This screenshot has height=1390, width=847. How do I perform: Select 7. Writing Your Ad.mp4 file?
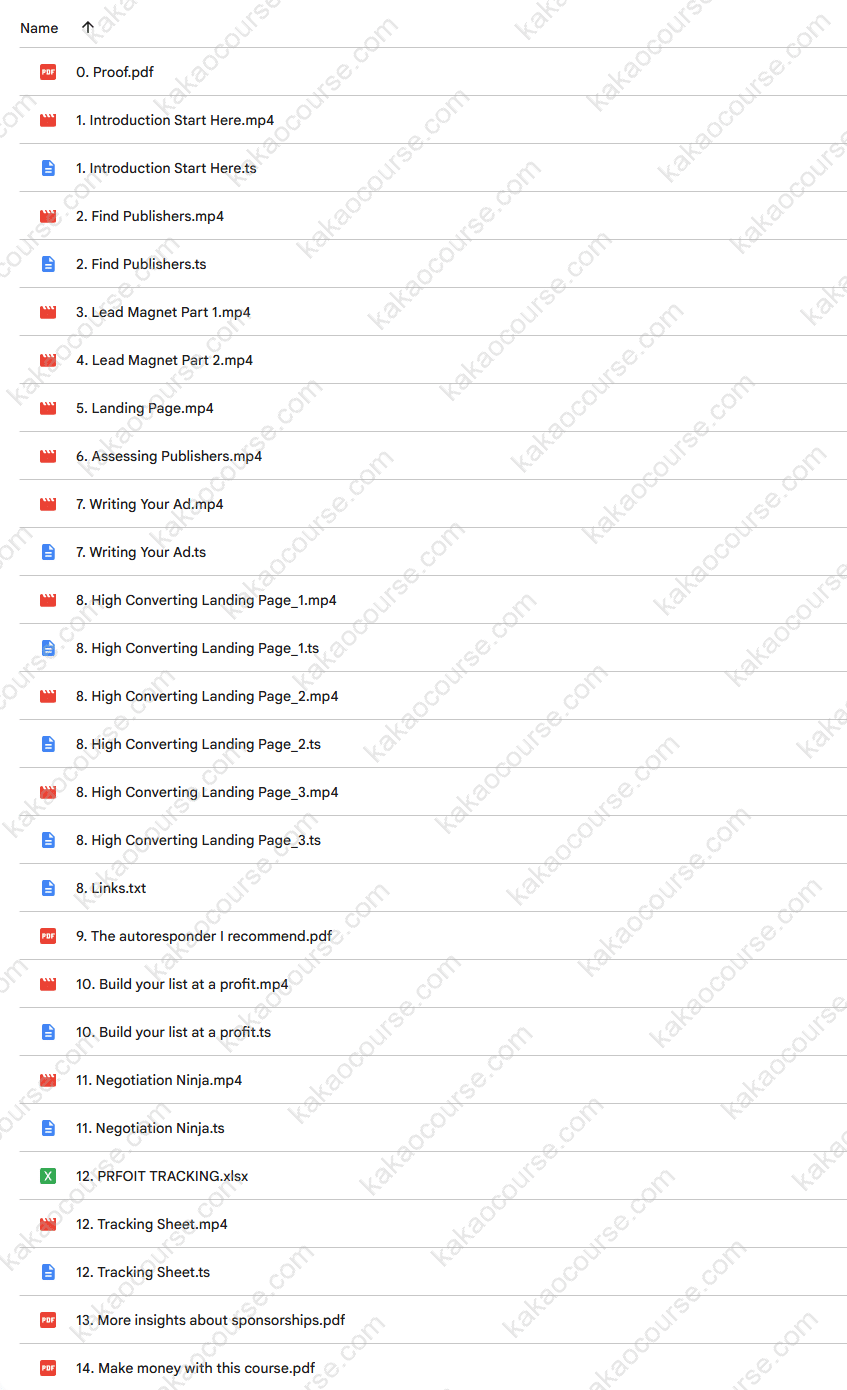click(149, 504)
